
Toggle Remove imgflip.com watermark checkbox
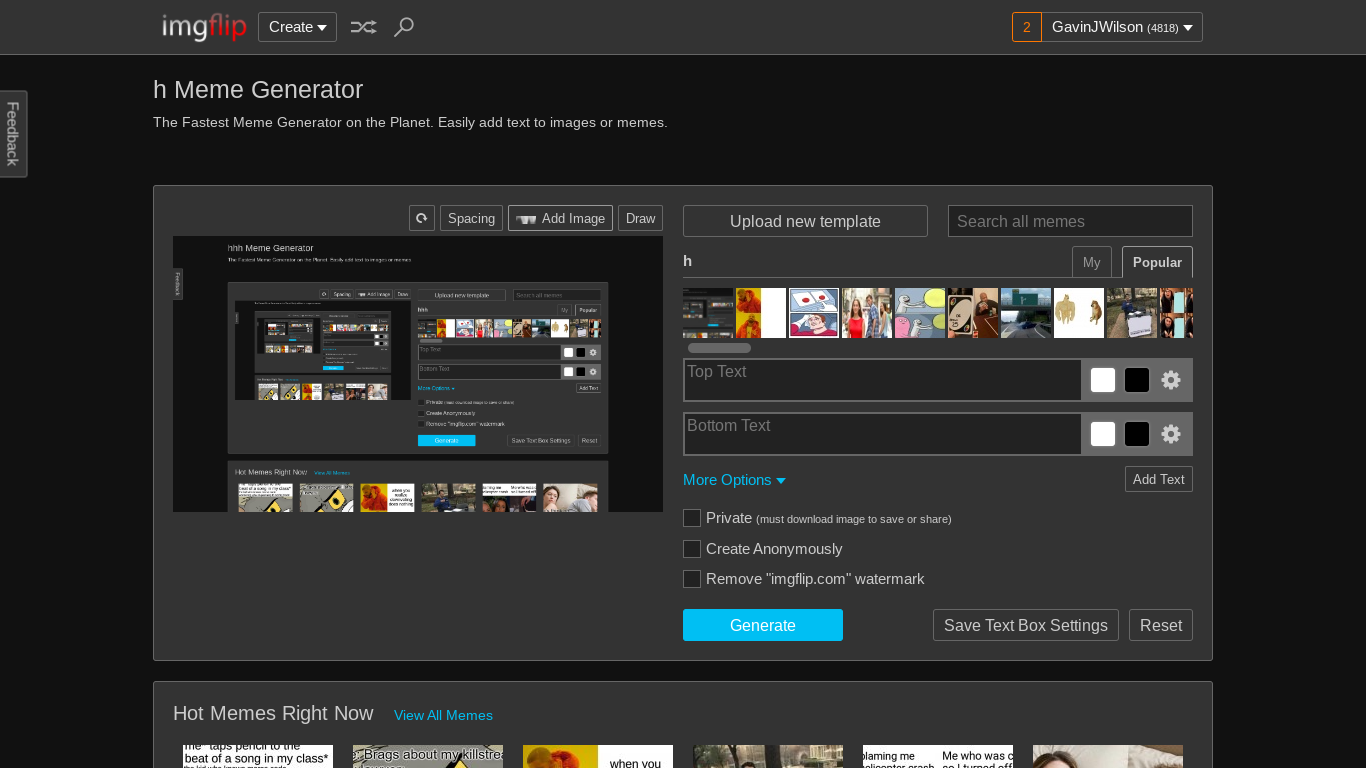coord(692,579)
